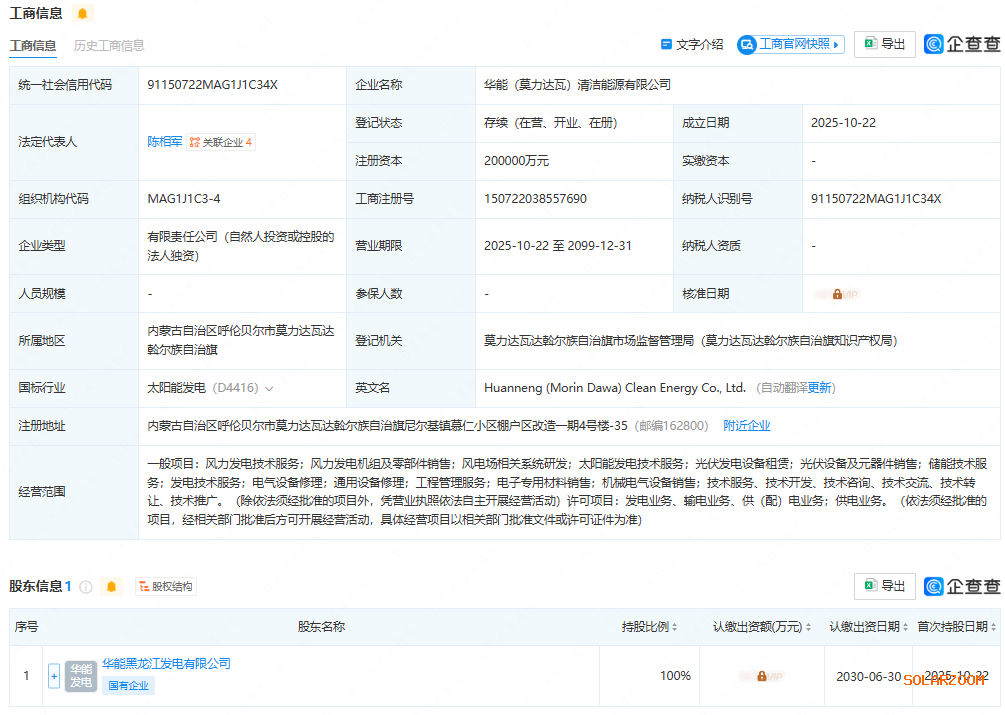Image resolution: width=1005 pixels, height=715 pixels.
Task: Click the info icon next to 股东信息
Action: pyautogui.click(x=86, y=587)
